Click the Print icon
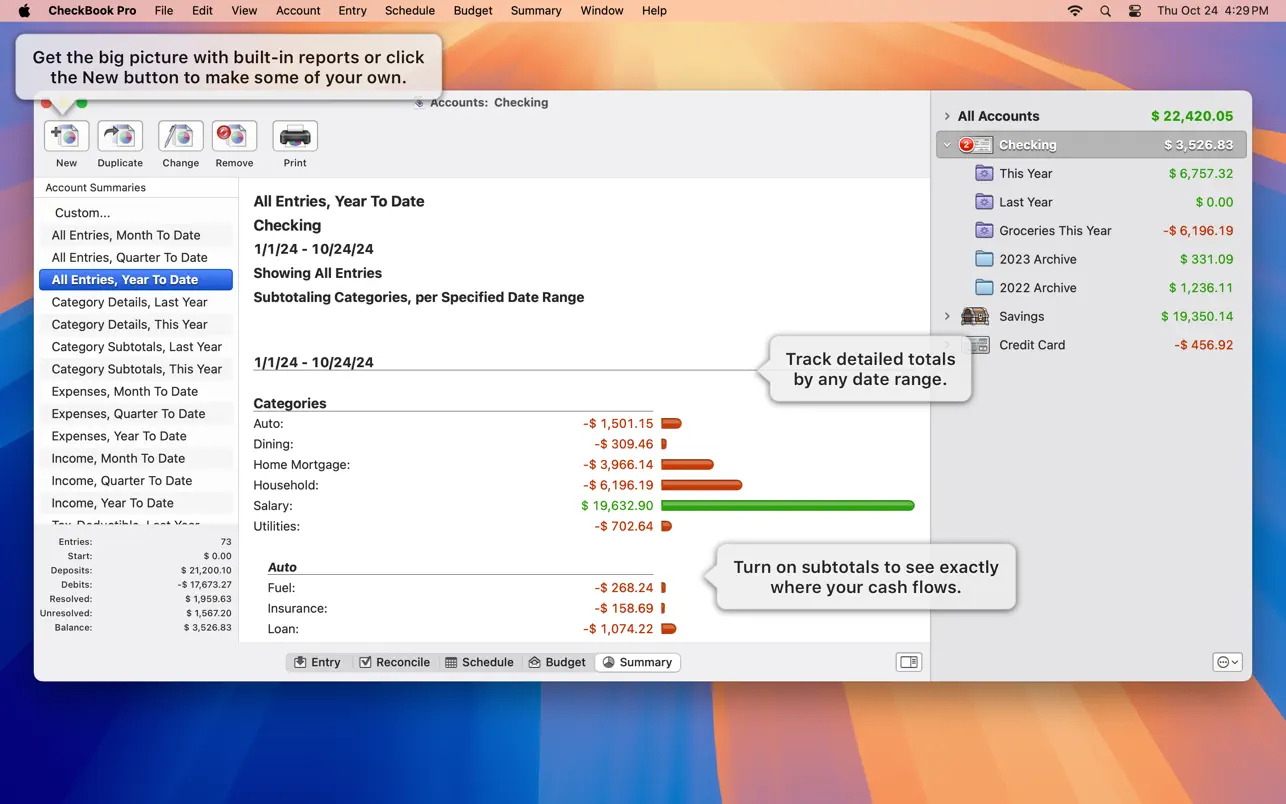 point(295,136)
